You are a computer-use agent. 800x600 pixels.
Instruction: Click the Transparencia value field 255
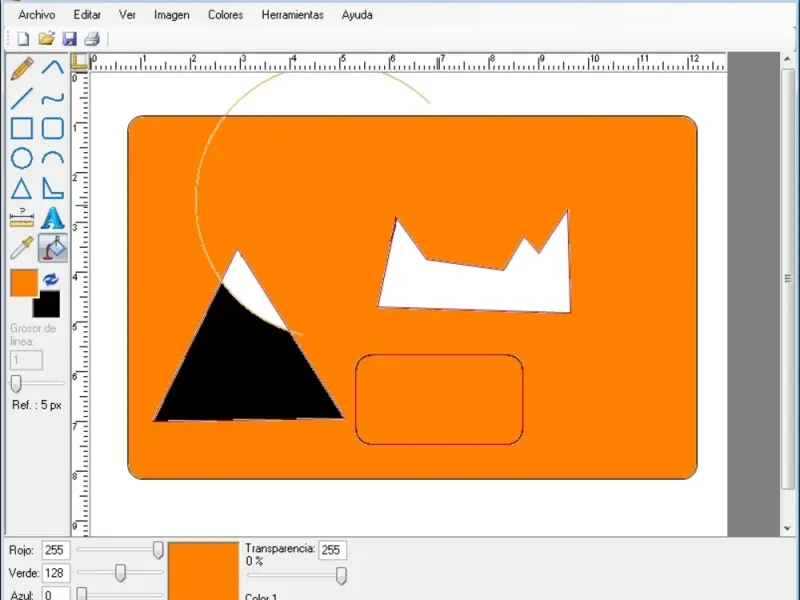[333, 550]
